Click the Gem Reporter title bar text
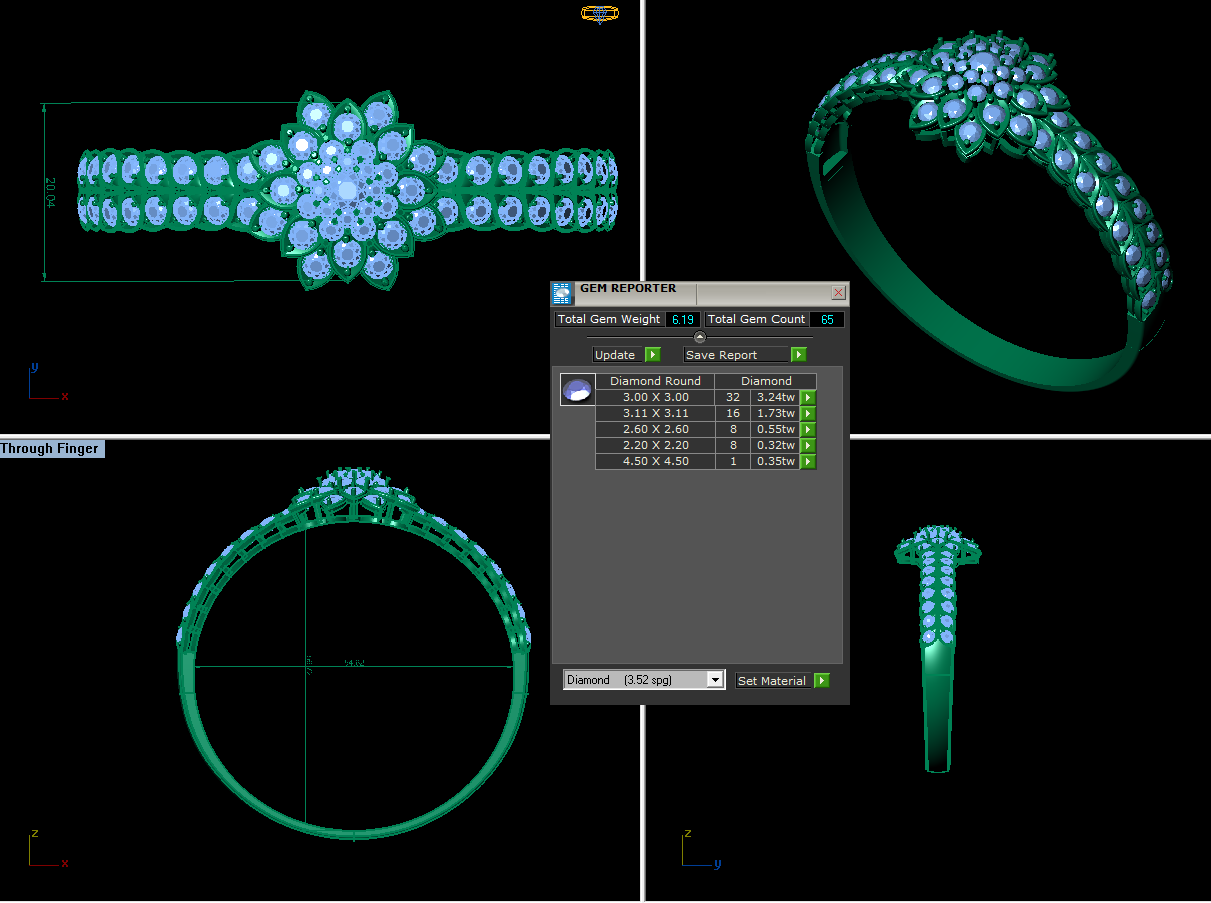1211x903 pixels. click(x=628, y=288)
